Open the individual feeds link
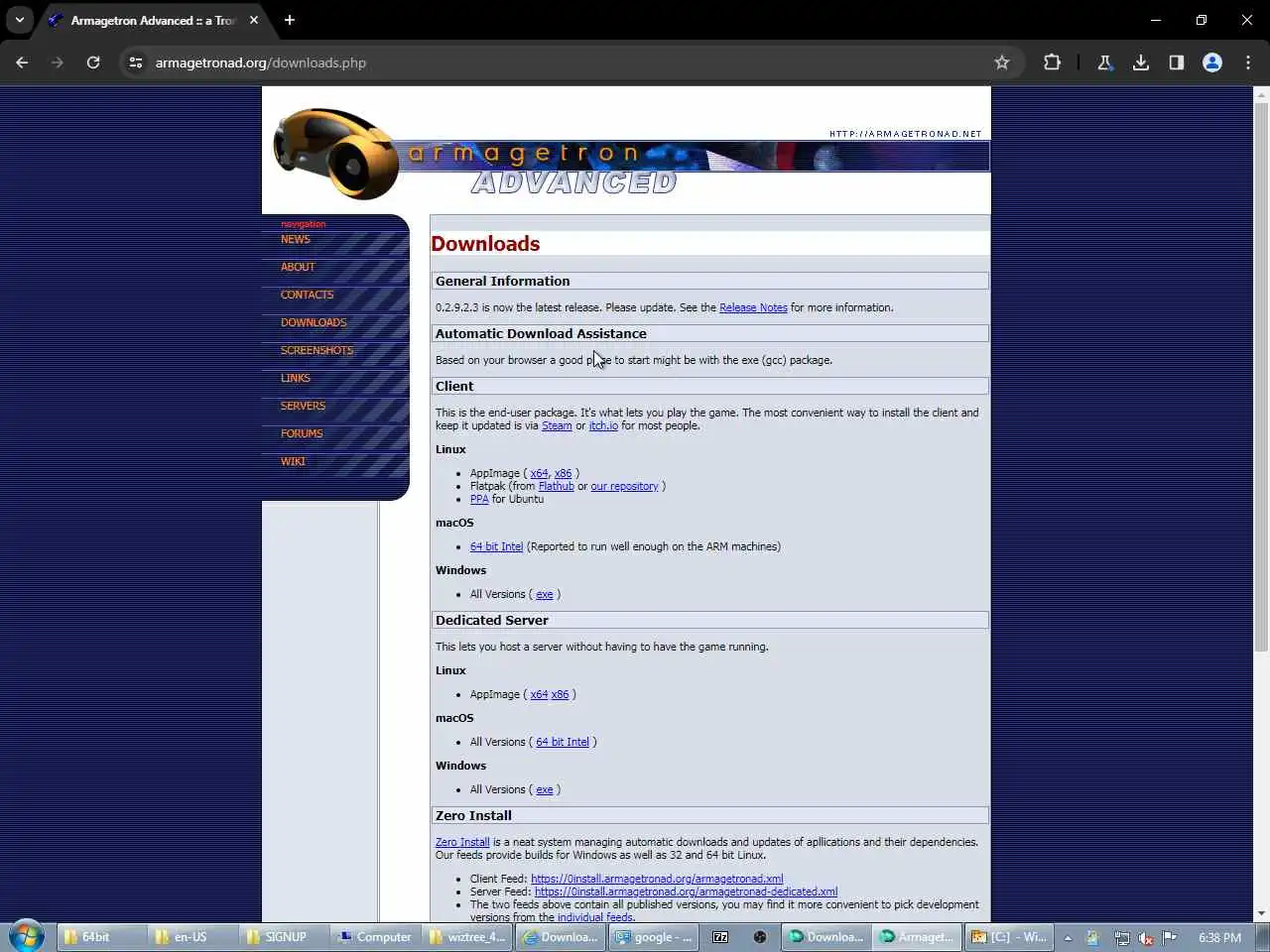Image resolution: width=1270 pixels, height=952 pixels. 595,917
